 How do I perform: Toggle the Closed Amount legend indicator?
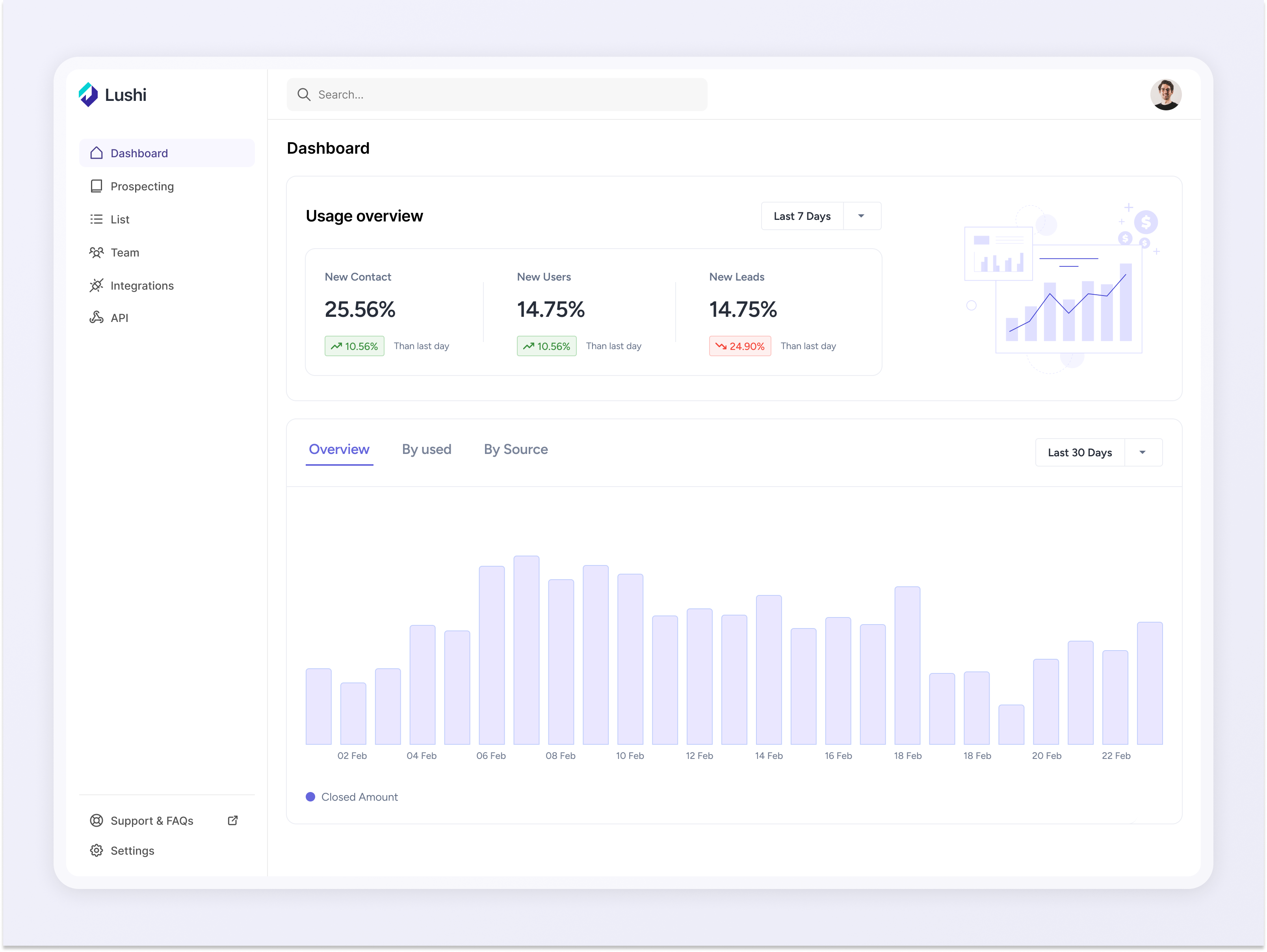coord(310,796)
